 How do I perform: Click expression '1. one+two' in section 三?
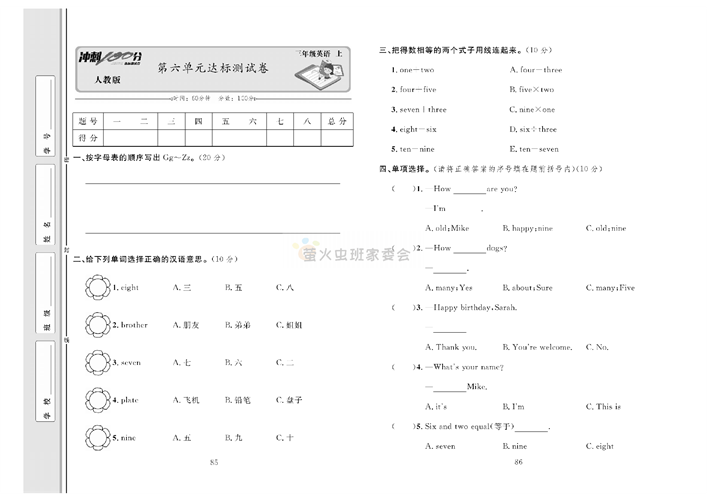(413, 70)
